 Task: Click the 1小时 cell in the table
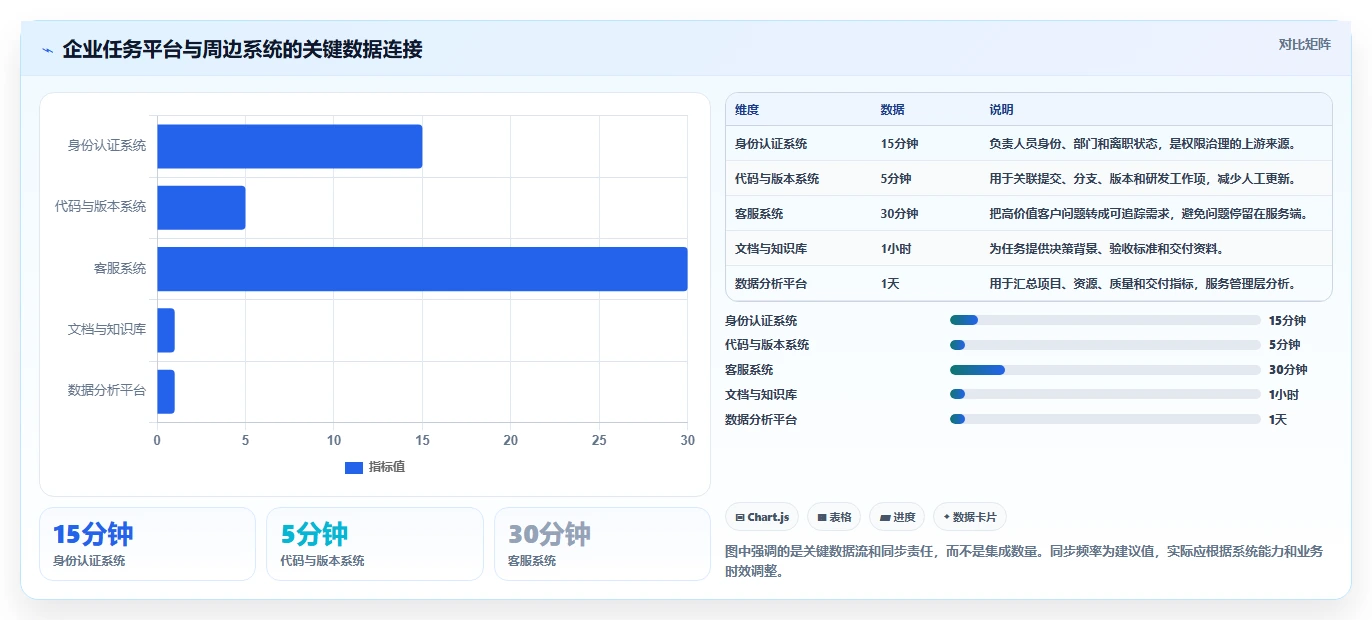896,249
